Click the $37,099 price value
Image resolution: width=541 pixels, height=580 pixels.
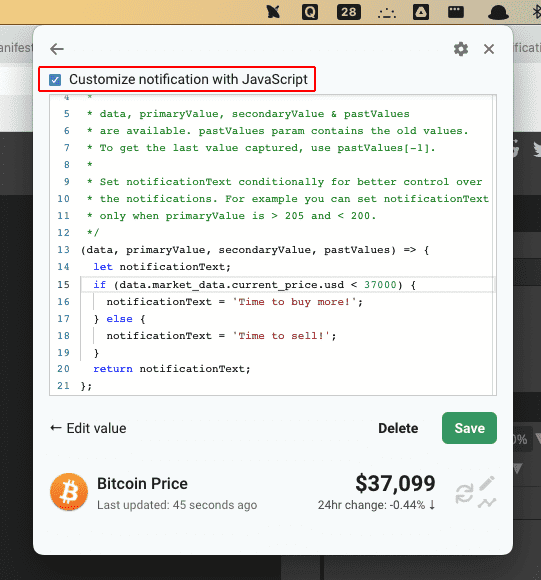(395, 483)
